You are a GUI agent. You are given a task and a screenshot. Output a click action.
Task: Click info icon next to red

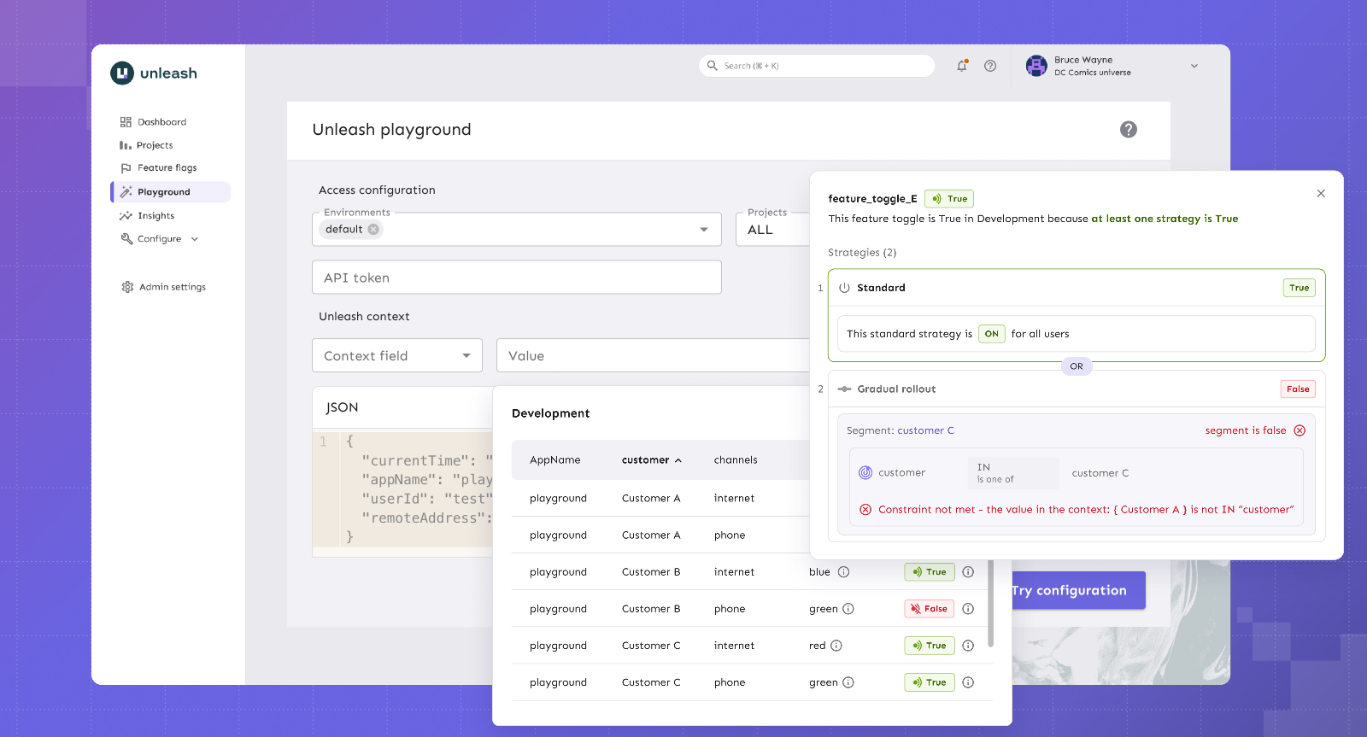coord(836,646)
